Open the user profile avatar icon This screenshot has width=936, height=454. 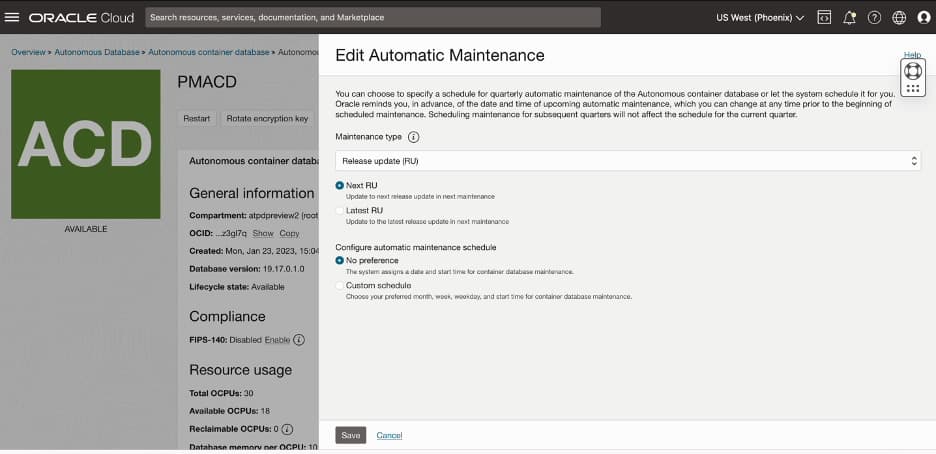point(923,17)
